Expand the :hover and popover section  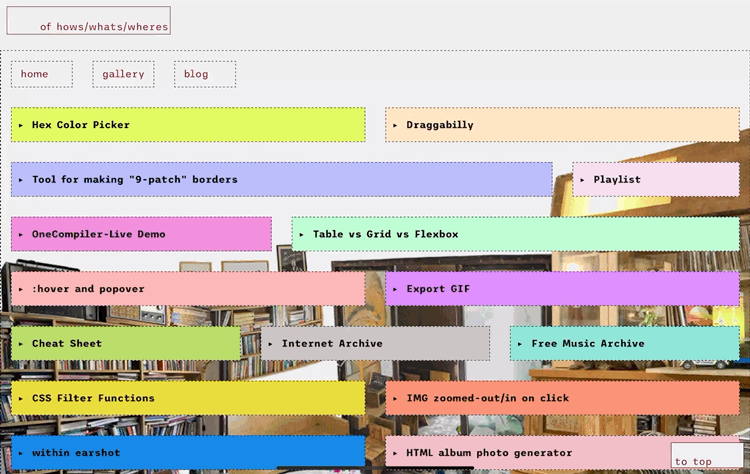coord(88,289)
